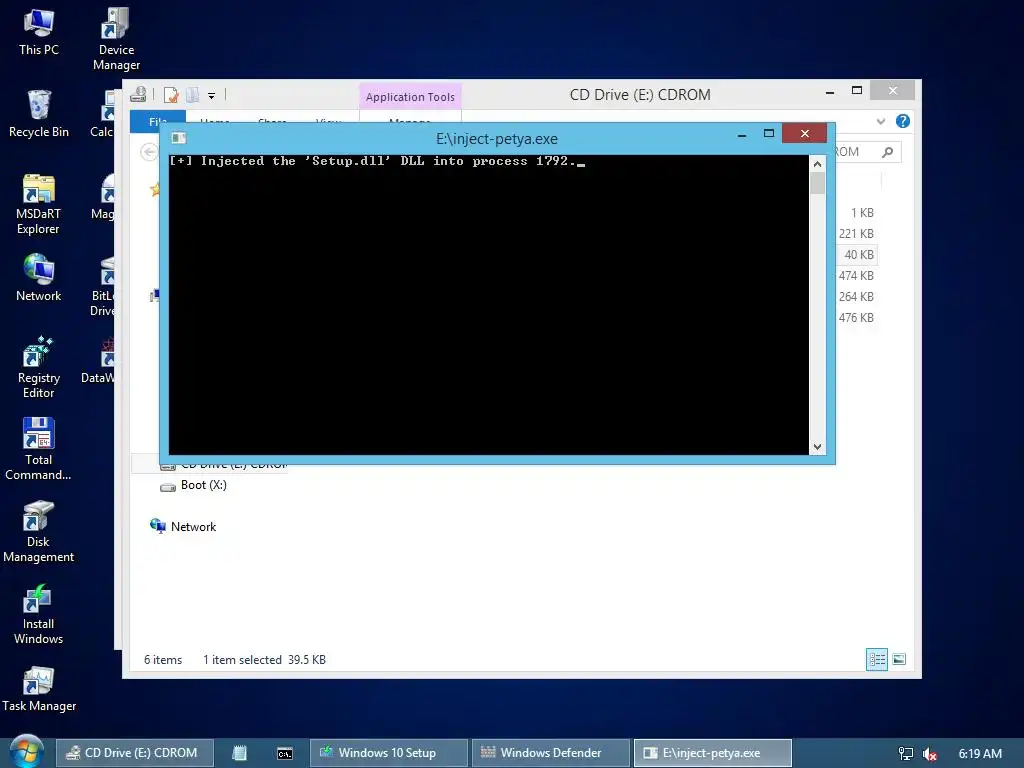Open Task Manager desktop shortcut
Image resolution: width=1024 pixels, height=768 pixels.
pos(39,690)
